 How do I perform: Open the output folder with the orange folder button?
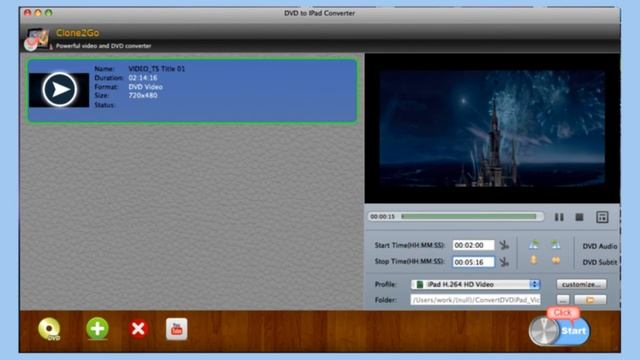click(x=590, y=300)
